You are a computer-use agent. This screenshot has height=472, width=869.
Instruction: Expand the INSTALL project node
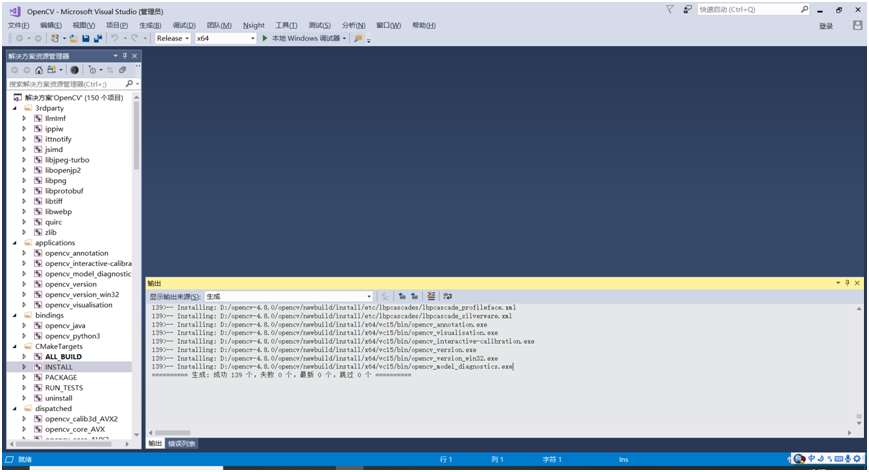[24, 367]
